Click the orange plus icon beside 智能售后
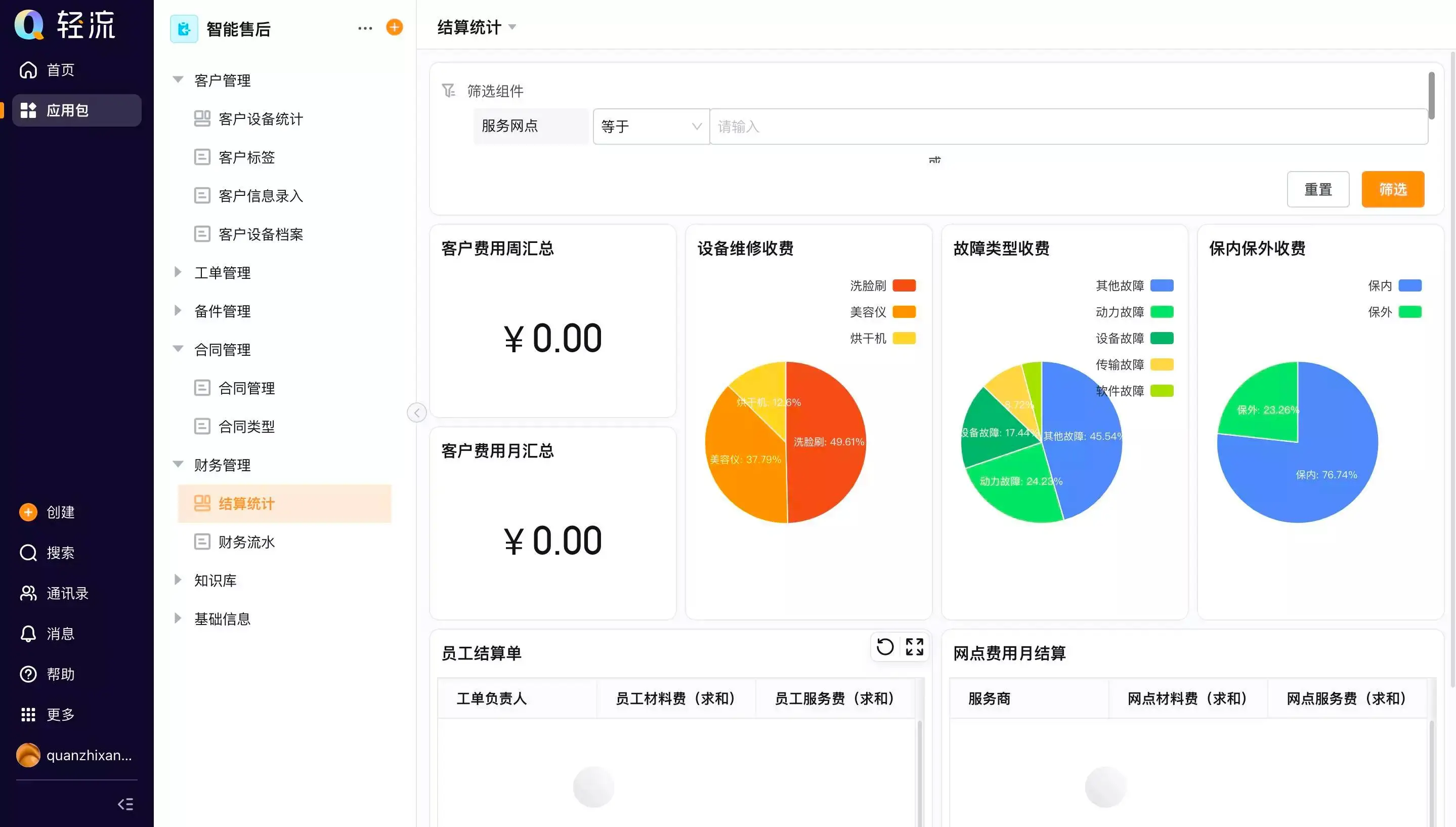This screenshot has height=827, width=1456. pos(394,27)
